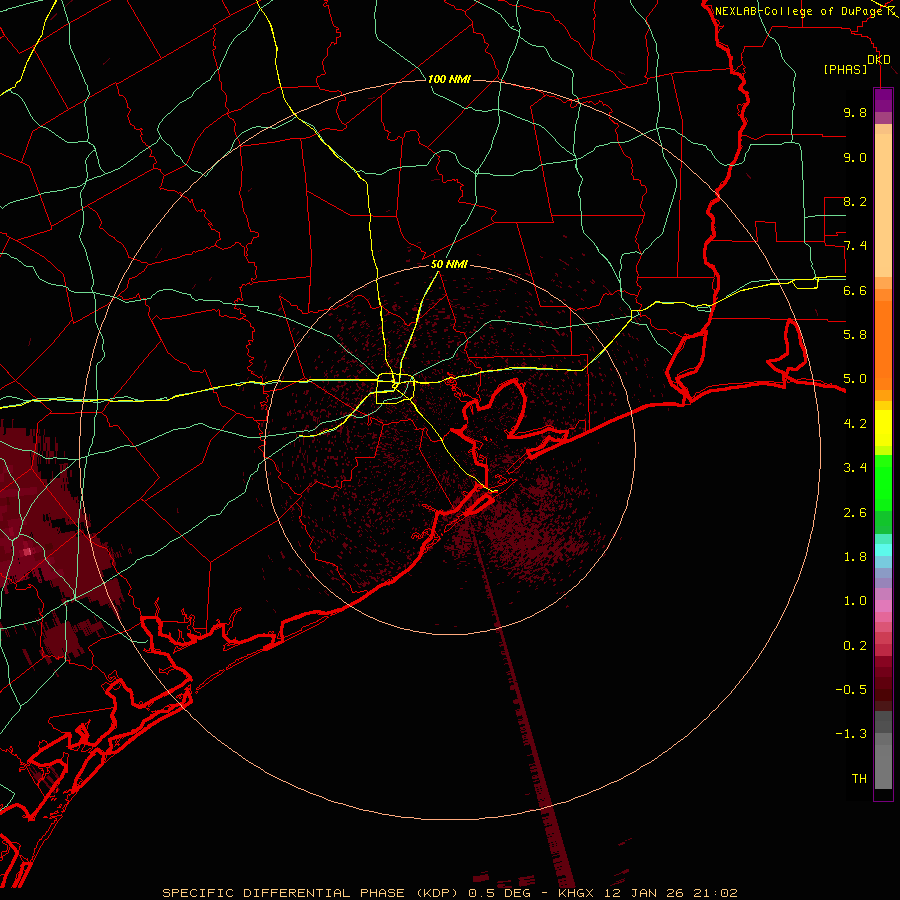Click the DKD product label

pos(879,60)
